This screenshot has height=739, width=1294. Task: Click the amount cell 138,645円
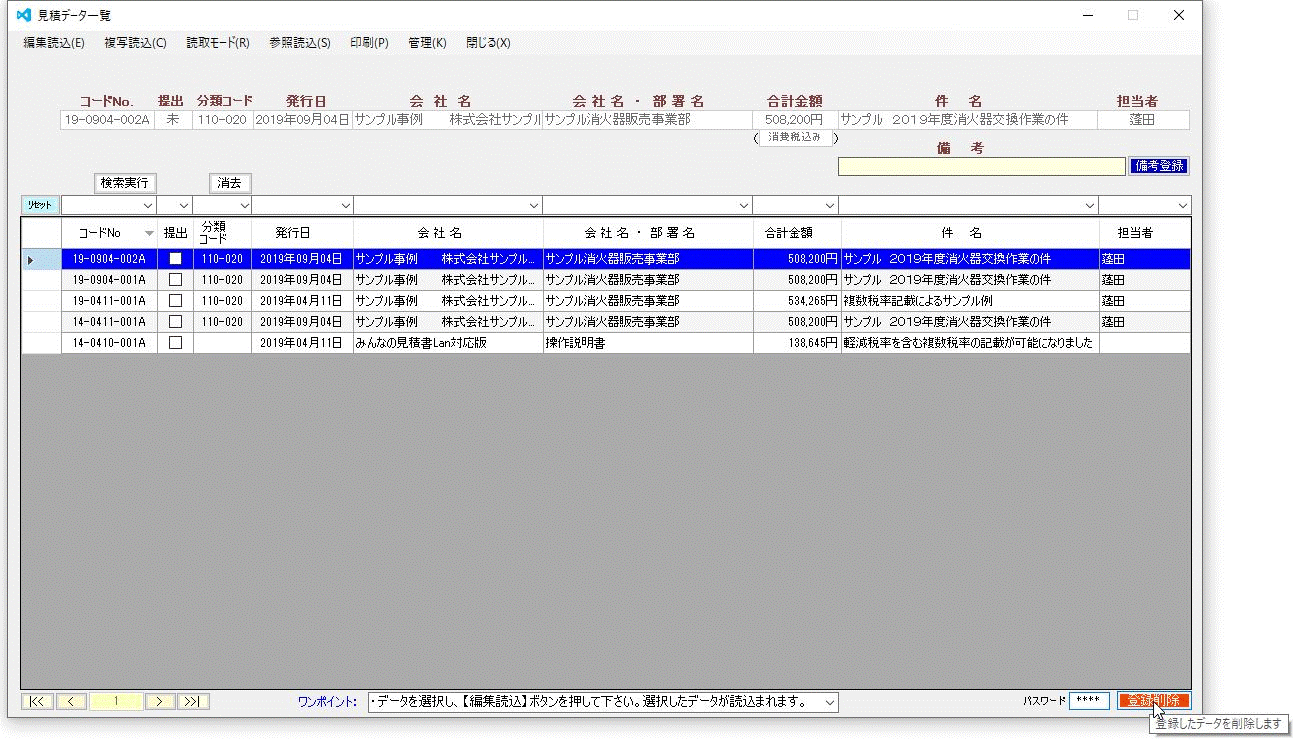[797, 343]
